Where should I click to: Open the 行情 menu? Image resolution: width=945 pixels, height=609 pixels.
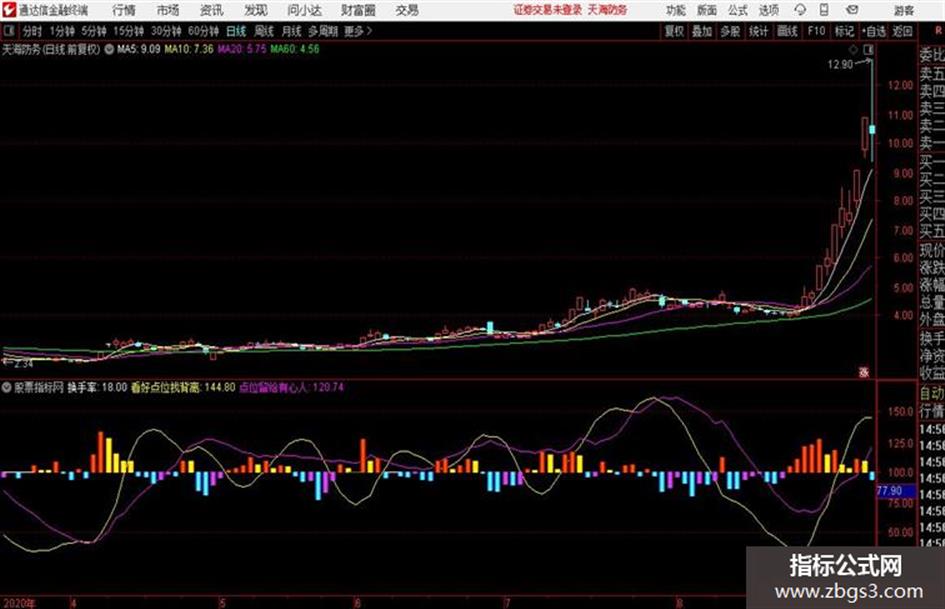click(x=124, y=10)
